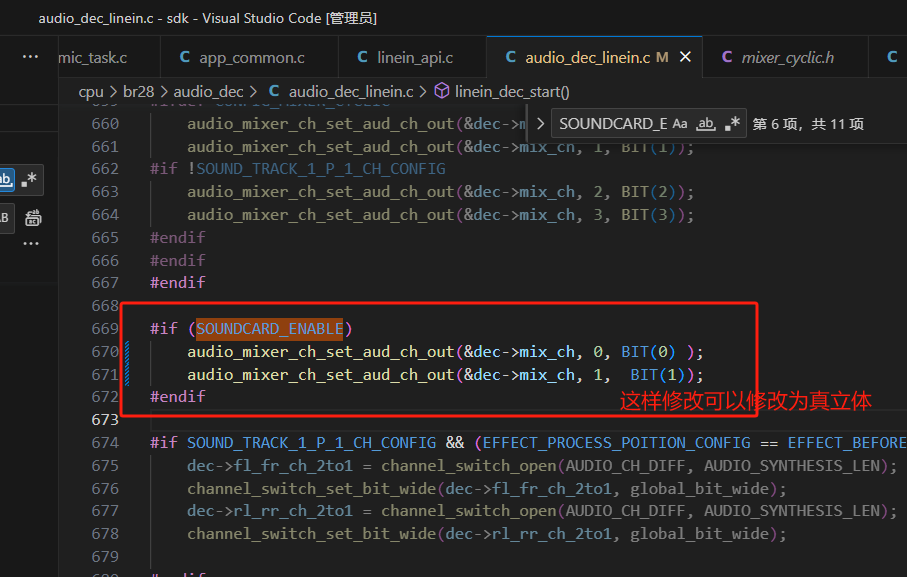Click the Replace All icon in side panel
This screenshot has height=577, width=907.
tap(33, 218)
